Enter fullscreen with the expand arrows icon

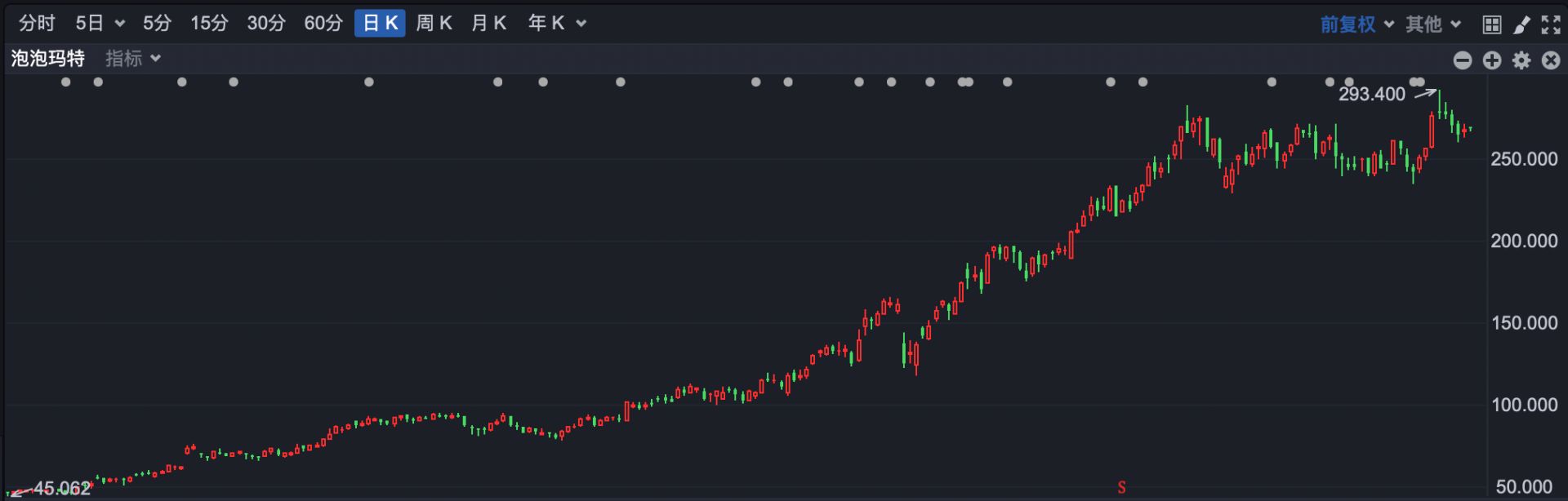click(x=1550, y=24)
